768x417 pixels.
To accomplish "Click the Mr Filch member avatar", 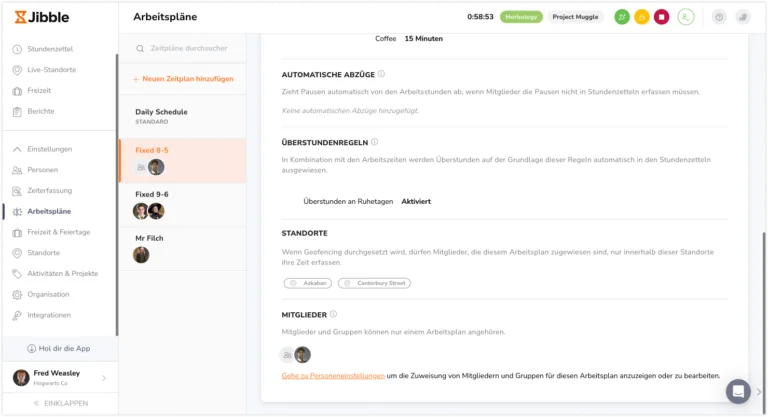I will point(141,255).
